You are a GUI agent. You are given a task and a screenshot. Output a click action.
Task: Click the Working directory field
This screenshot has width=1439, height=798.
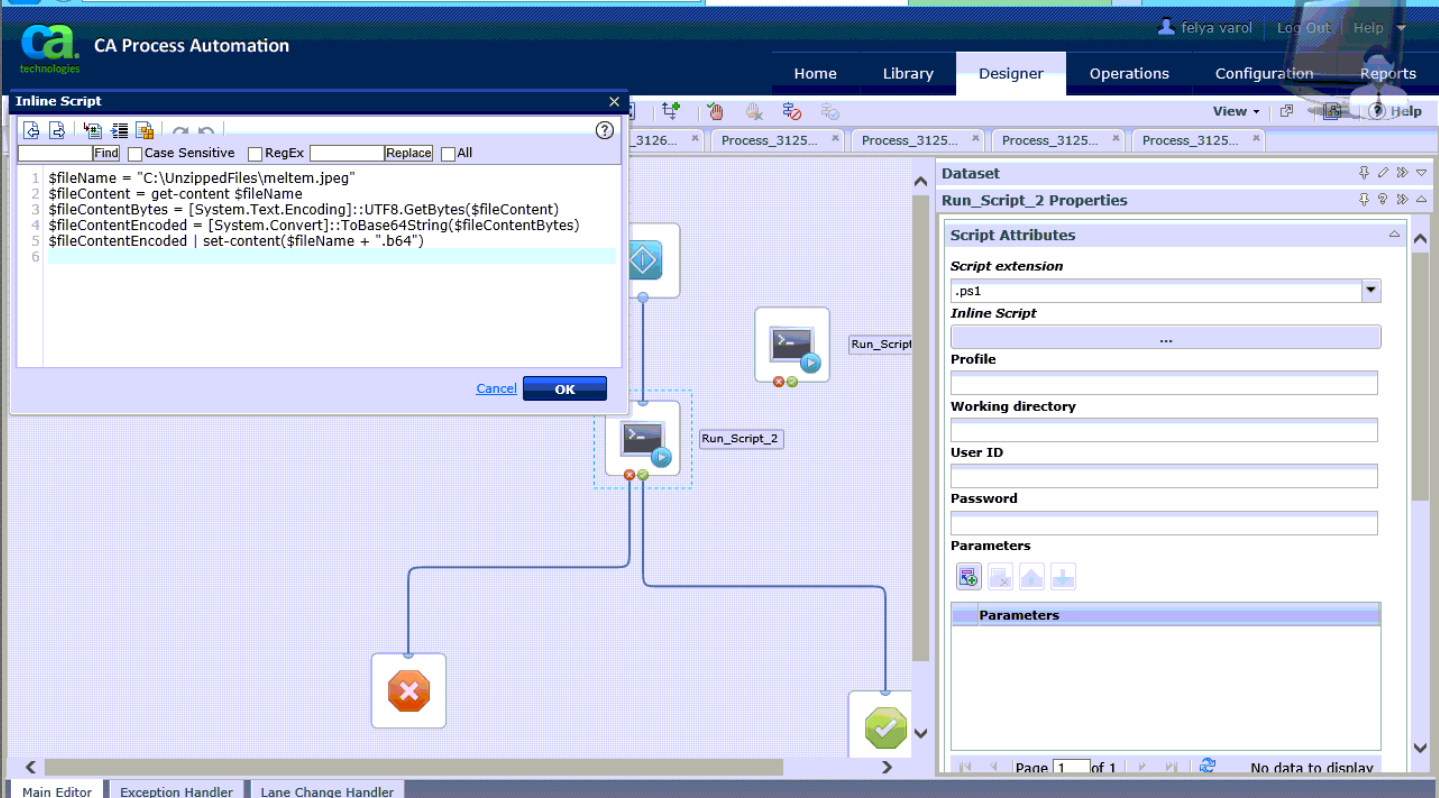1164,430
